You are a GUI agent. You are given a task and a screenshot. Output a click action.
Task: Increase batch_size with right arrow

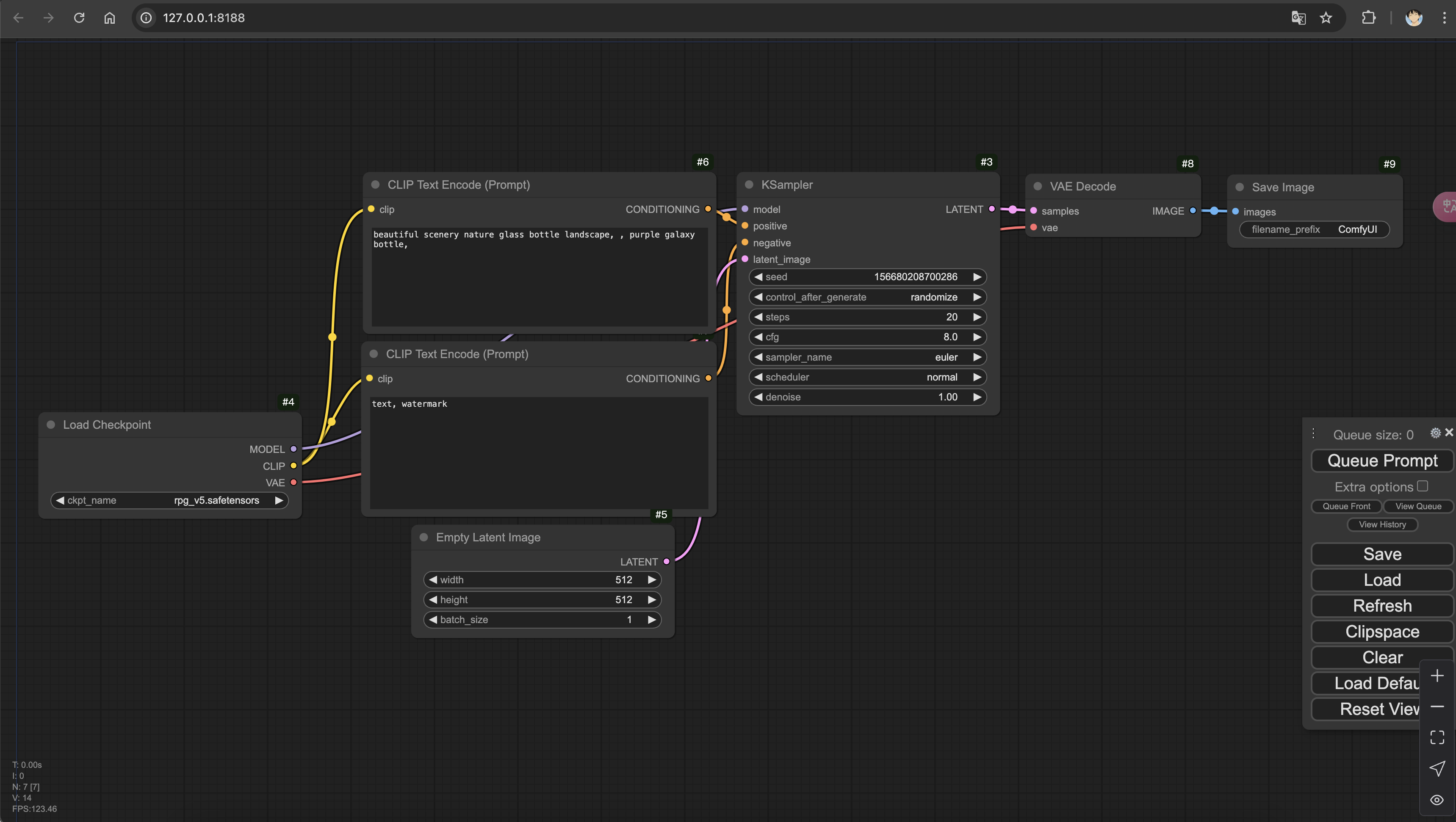pyautogui.click(x=651, y=620)
